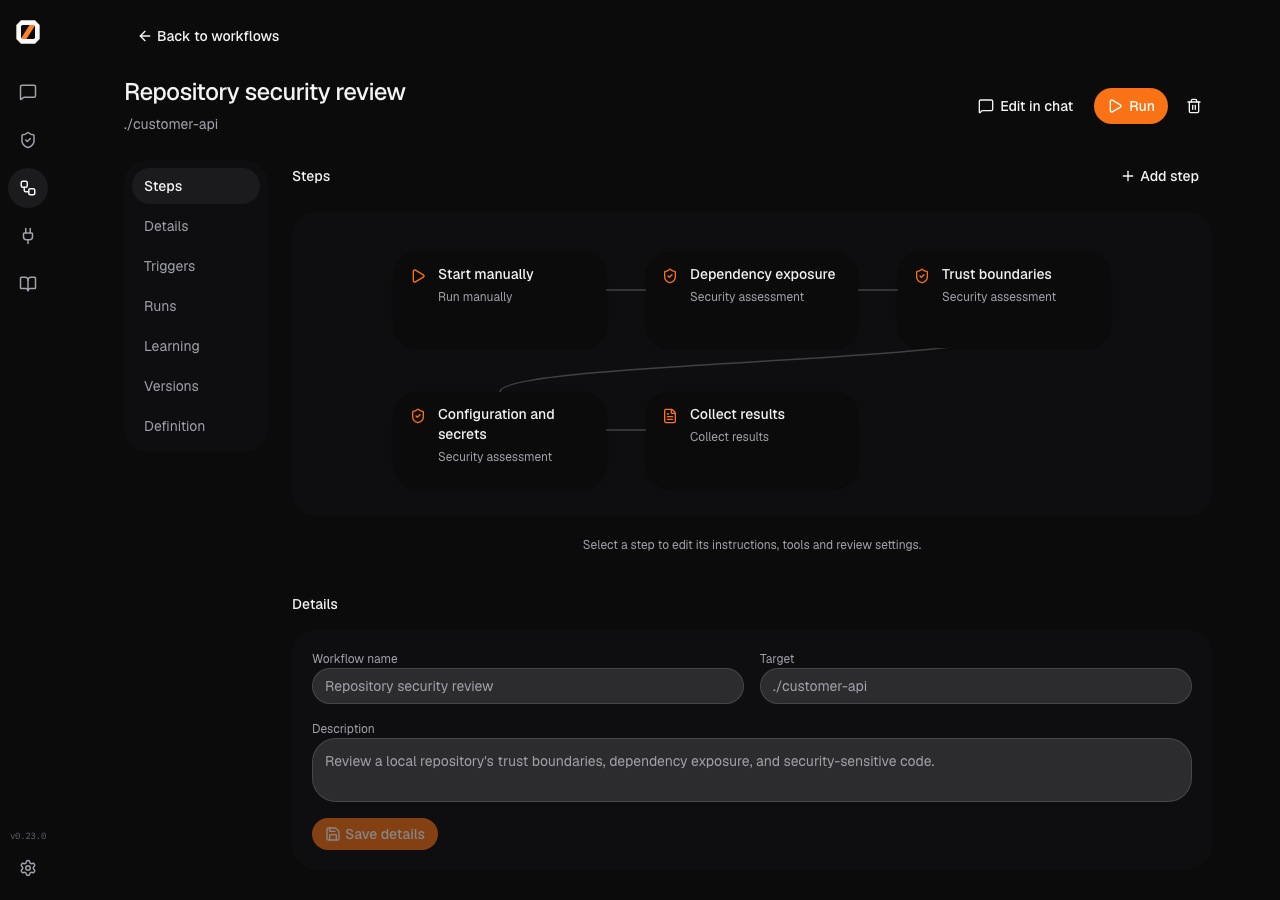Open the plug integrations sidebar icon

click(x=28, y=236)
